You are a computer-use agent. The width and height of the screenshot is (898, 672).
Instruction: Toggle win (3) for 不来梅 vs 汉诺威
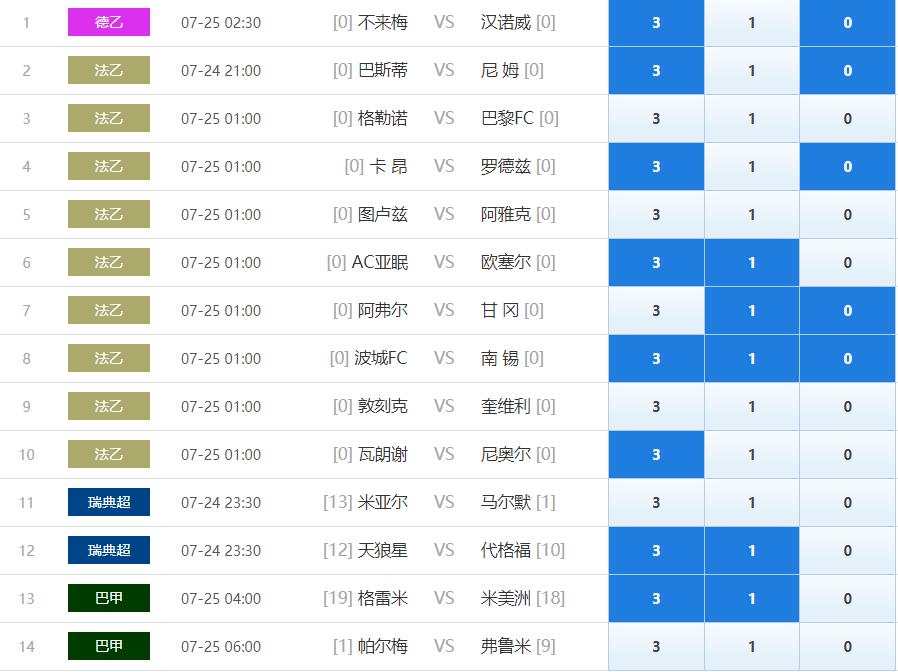point(656,22)
